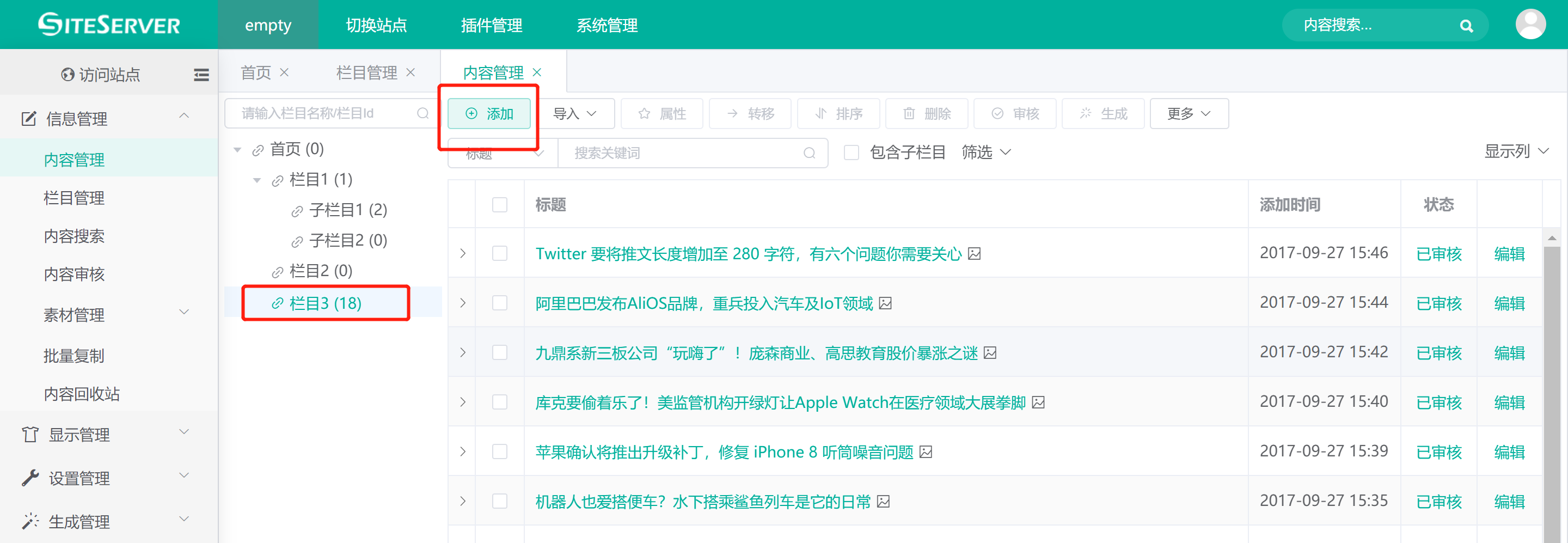1568x543 pixels.
Task: Switch to the 首页 tab
Action: point(256,73)
